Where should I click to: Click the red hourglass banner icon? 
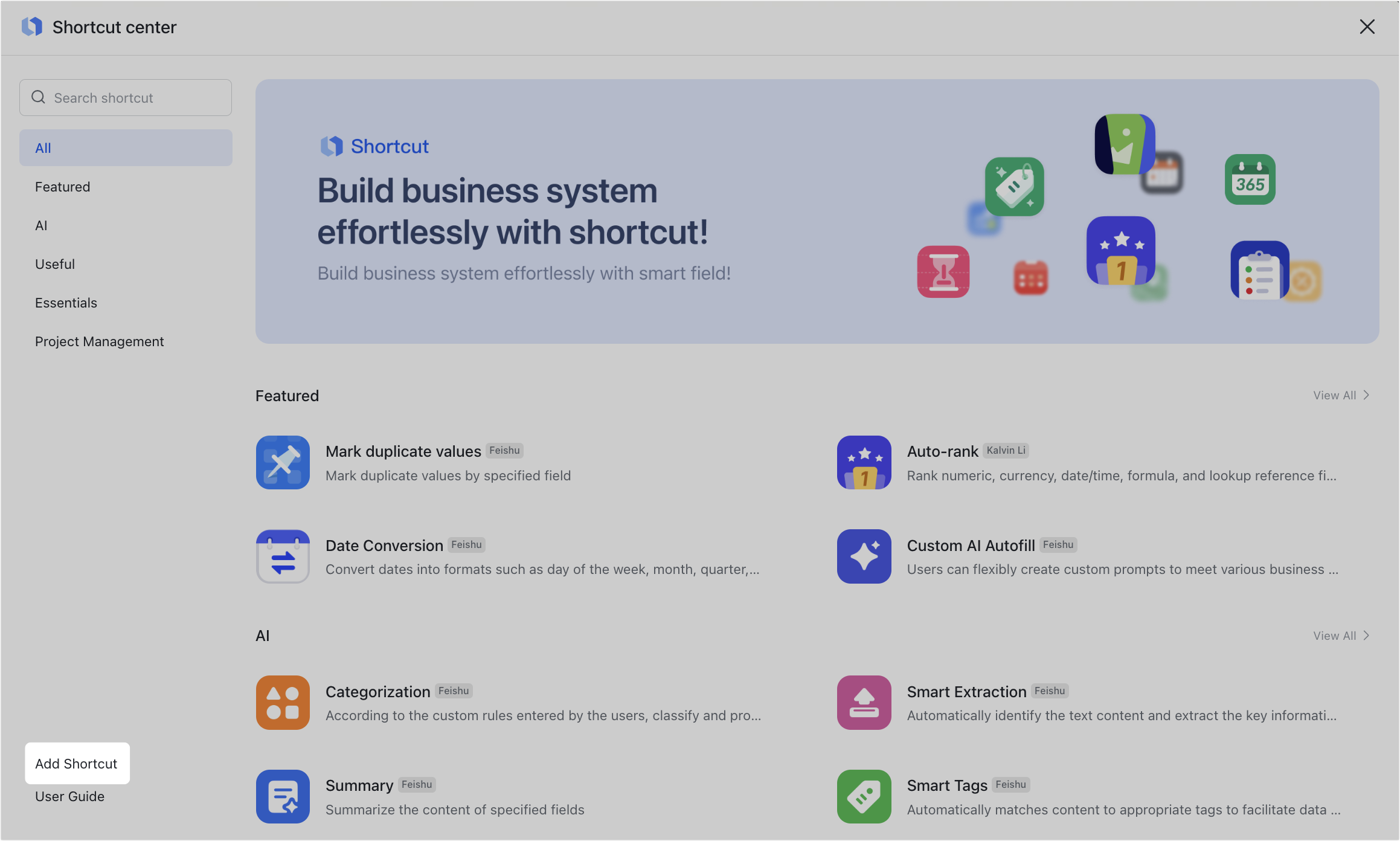pos(943,271)
